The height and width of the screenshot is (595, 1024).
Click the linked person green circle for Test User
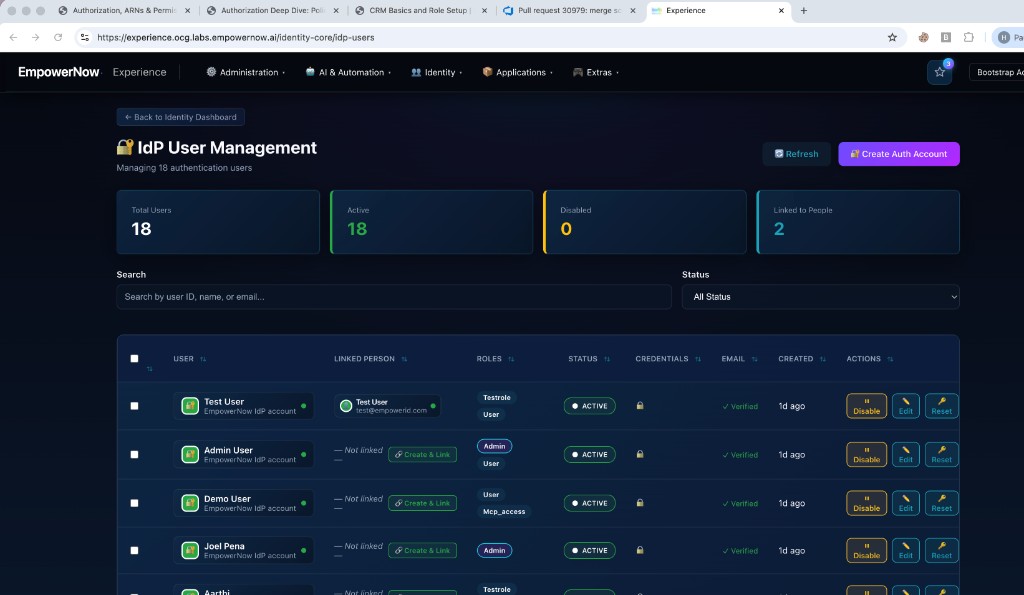pos(346,406)
